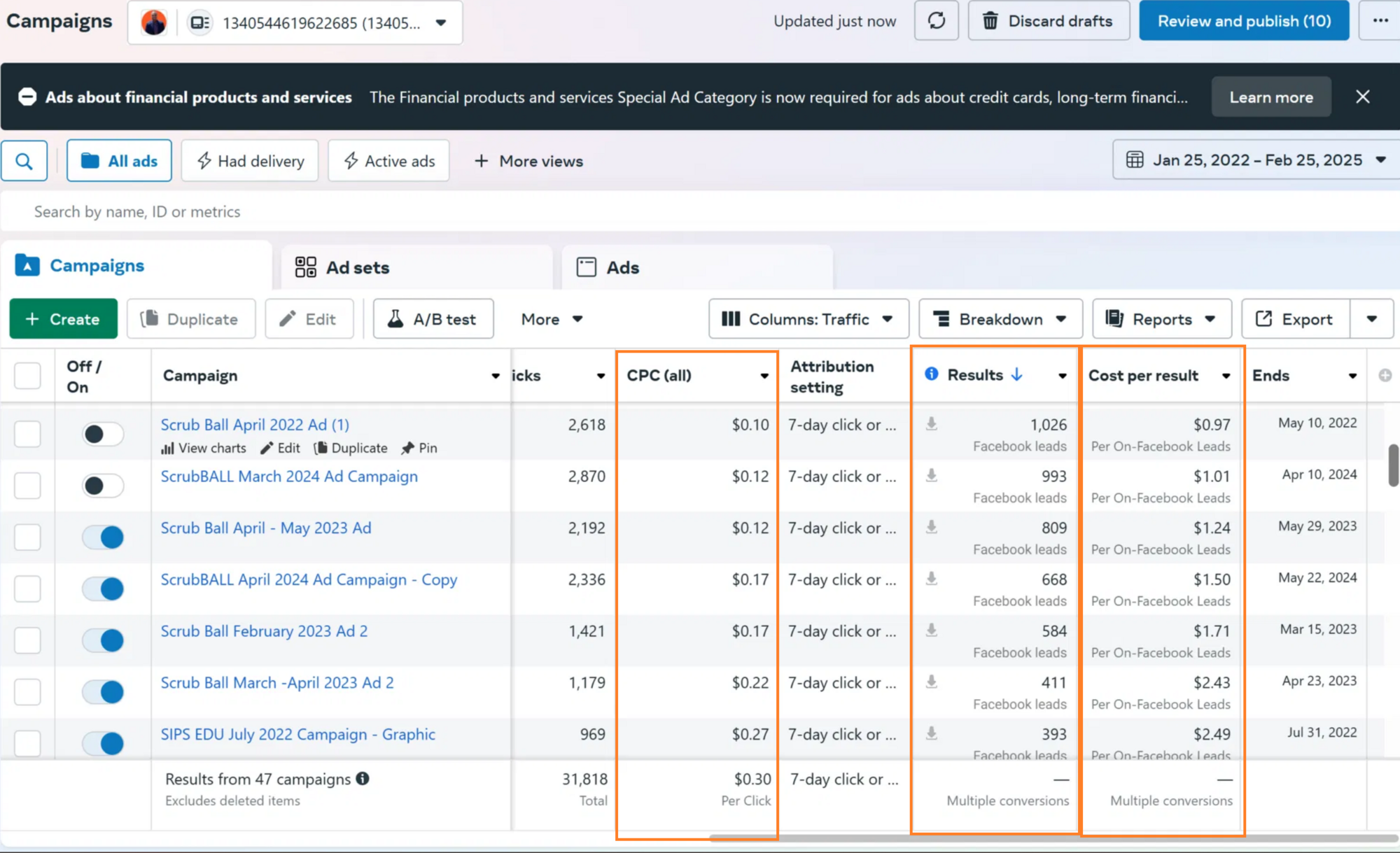Click the vertical table scrollbar
Screen dimensions: 1400x853
pyautogui.click(x=1393, y=465)
